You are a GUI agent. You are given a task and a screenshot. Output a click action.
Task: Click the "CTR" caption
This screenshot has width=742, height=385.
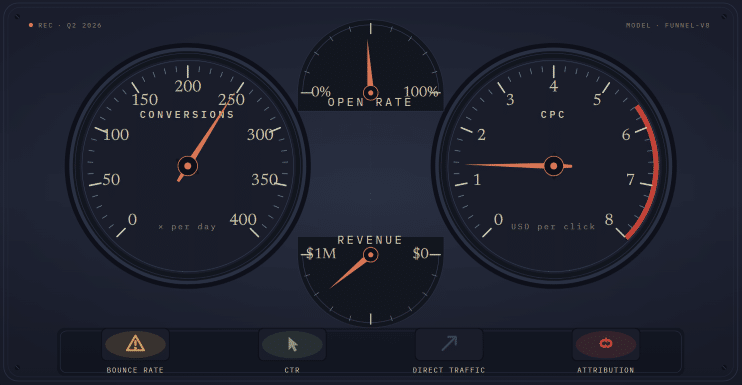[292, 370]
